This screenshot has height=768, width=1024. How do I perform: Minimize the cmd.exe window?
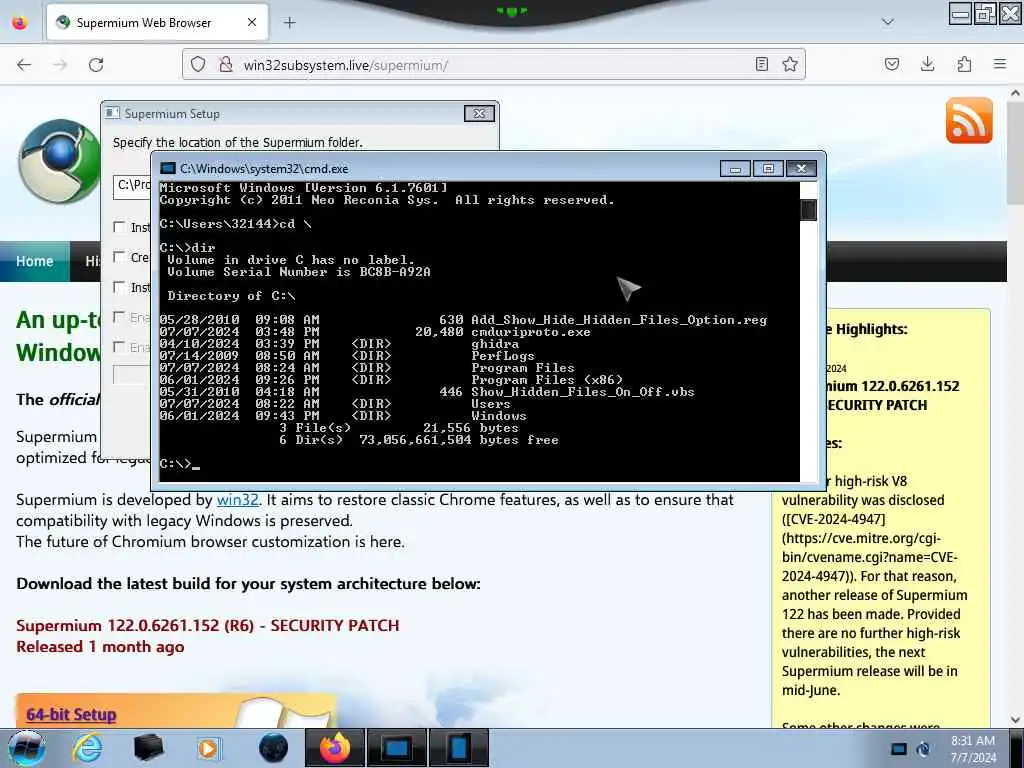coord(735,168)
